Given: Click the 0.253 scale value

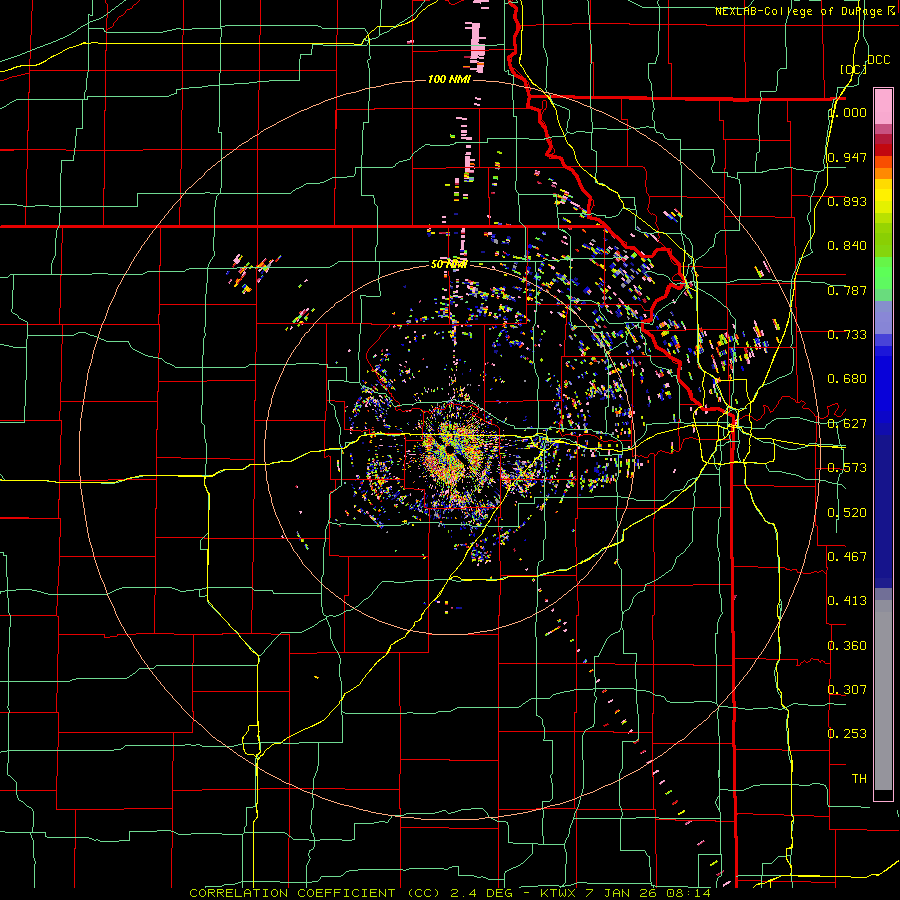Looking at the screenshot, I should pos(847,734).
